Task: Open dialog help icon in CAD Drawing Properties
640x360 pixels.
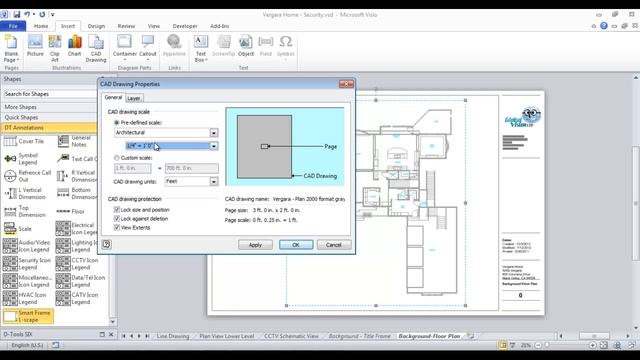Action: point(107,244)
